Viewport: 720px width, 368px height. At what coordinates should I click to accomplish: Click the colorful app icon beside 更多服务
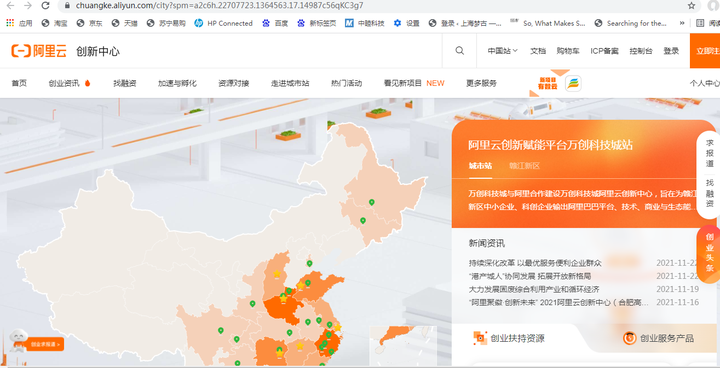coord(573,84)
